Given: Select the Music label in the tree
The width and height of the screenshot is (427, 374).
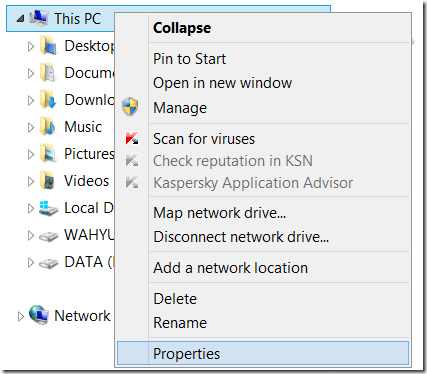Looking at the screenshot, I should click(x=83, y=127).
